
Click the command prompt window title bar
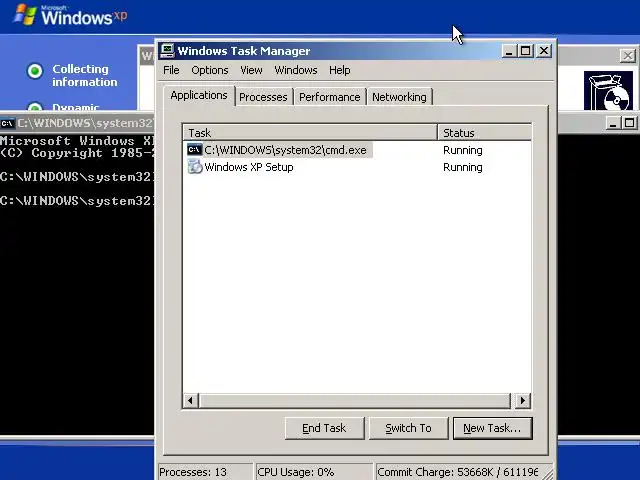(78, 123)
